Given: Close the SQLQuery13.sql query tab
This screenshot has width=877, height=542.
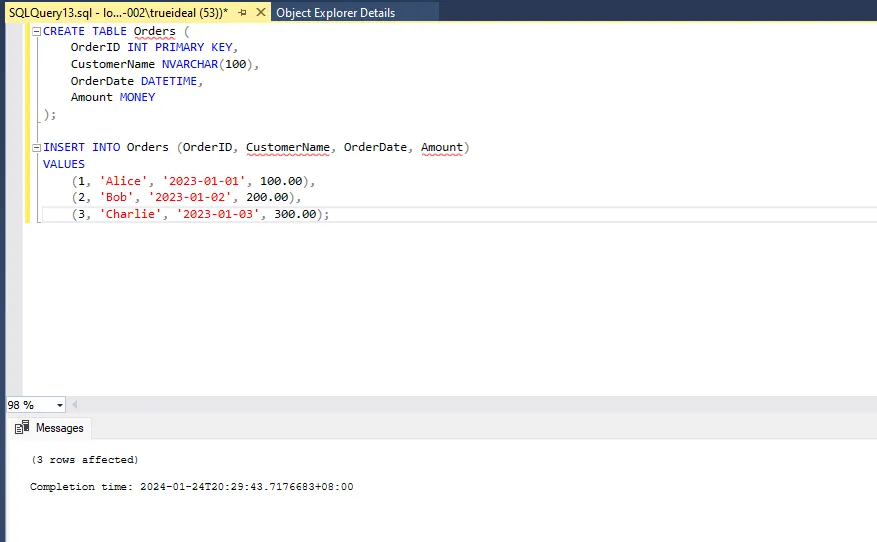Looking at the screenshot, I should (259, 13).
